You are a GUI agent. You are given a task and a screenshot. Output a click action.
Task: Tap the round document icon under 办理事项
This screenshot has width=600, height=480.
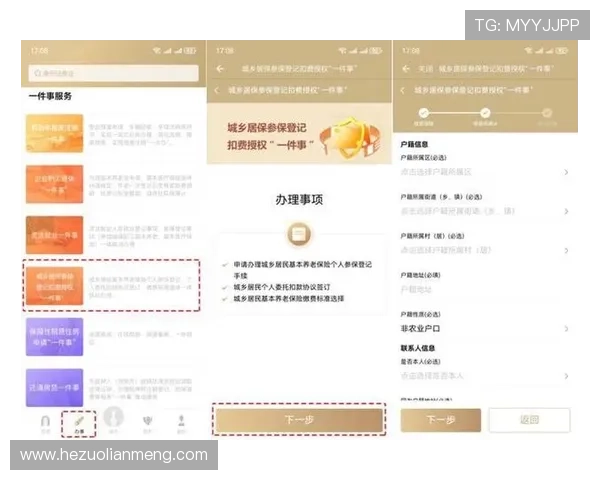pos(299,233)
